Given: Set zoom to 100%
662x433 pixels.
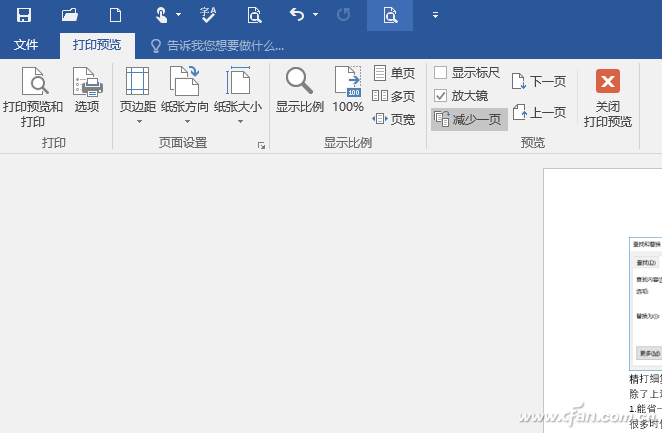Looking at the screenshot, I should point(348,90).
